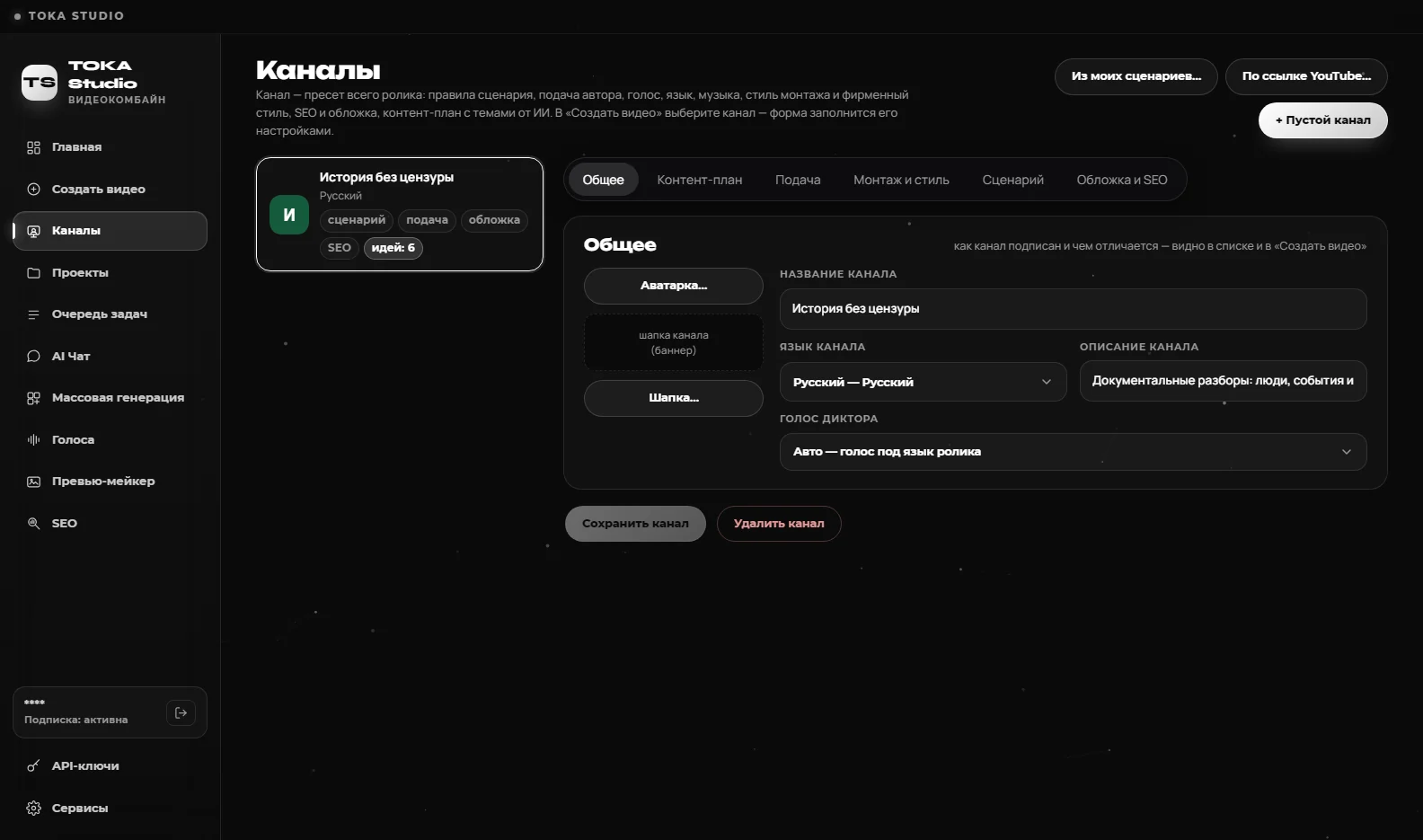The width and height of the screenshot is (1423, 840).
Task: Click the Каналы sidebar icon
Action: coord(33,231)
